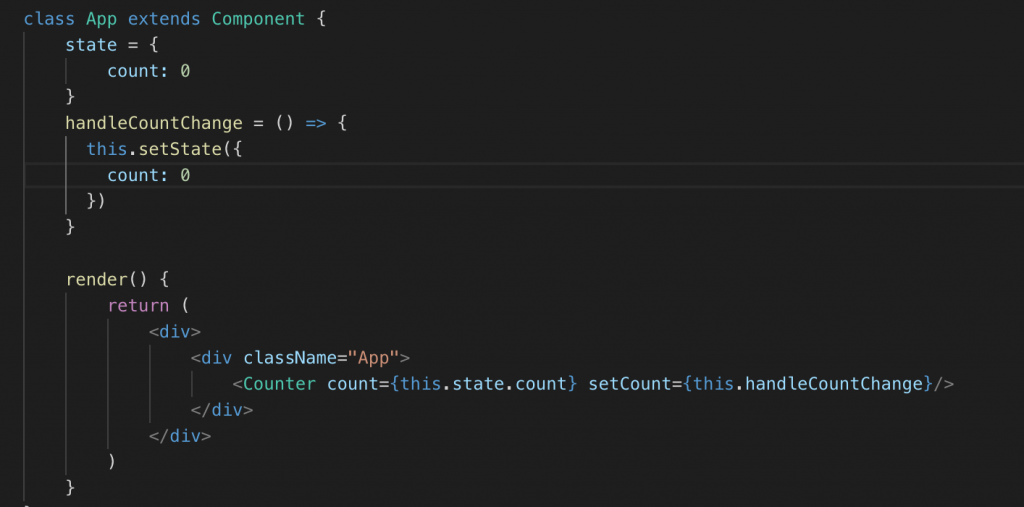Click the 'return' keyword
Screen dimensions: 1024x507
(x=138, y=306)
